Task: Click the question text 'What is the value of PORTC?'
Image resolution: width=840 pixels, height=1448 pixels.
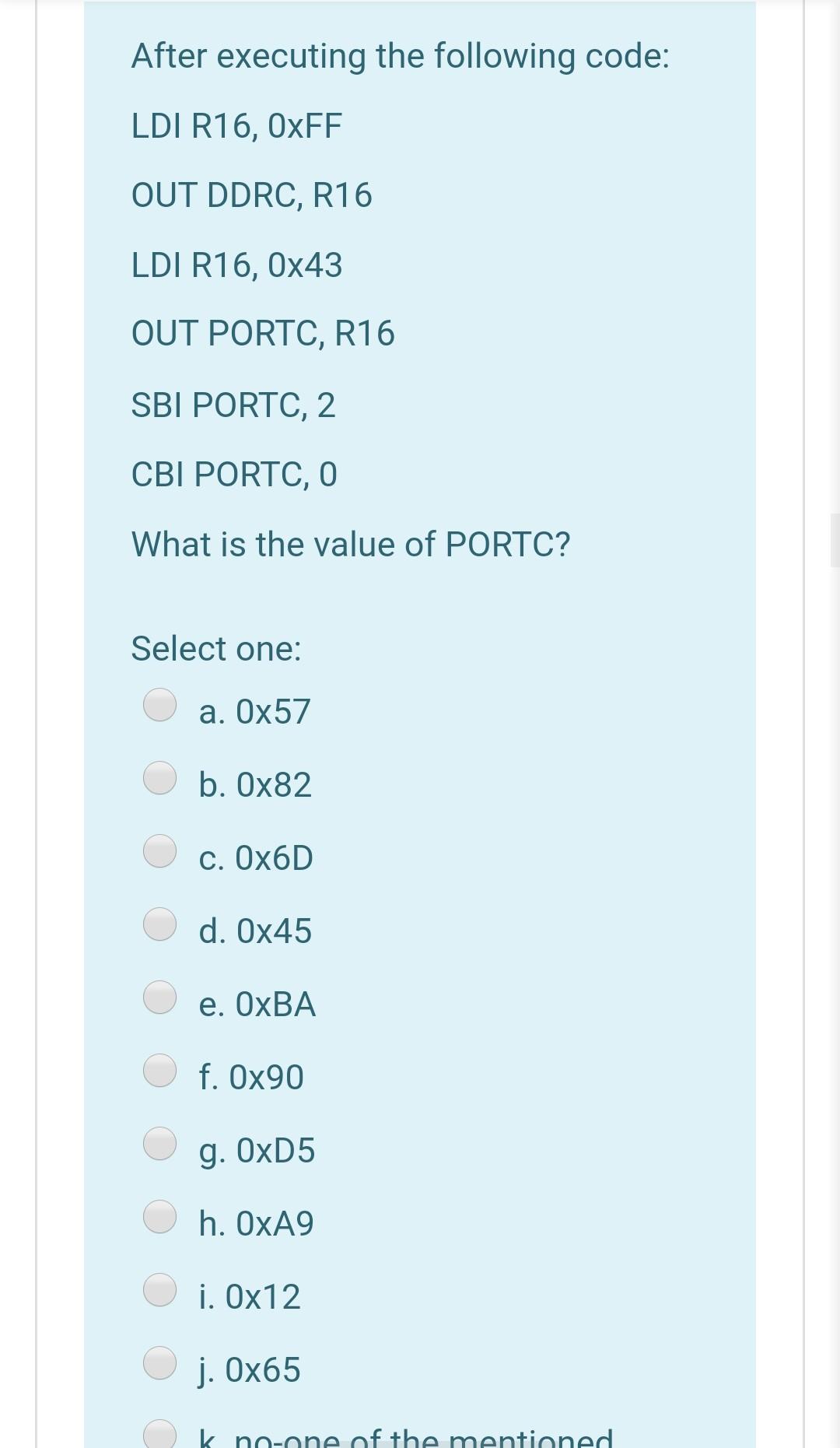Action: [351, 544]
